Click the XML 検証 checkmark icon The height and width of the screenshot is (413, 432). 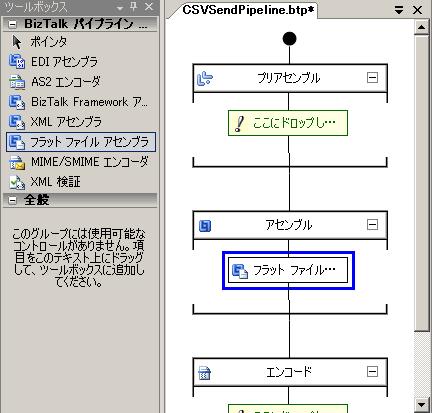(17, 182)
